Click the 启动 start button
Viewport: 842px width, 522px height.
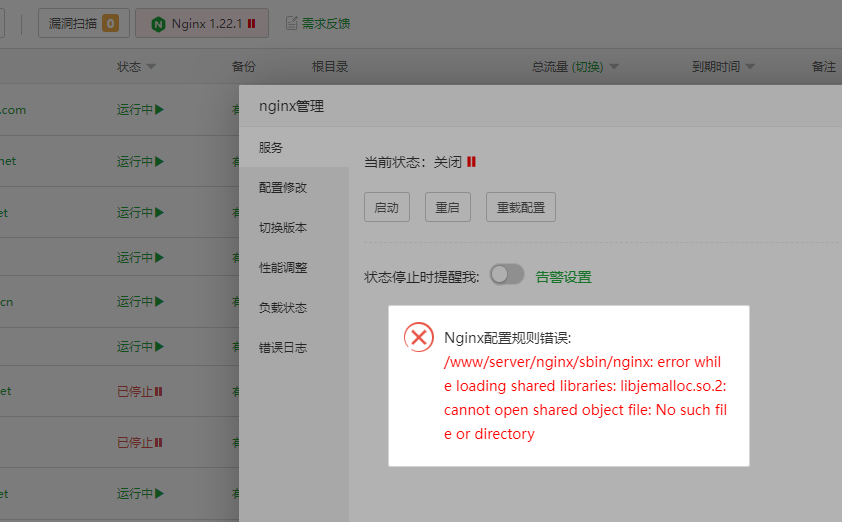coord(387,207)
